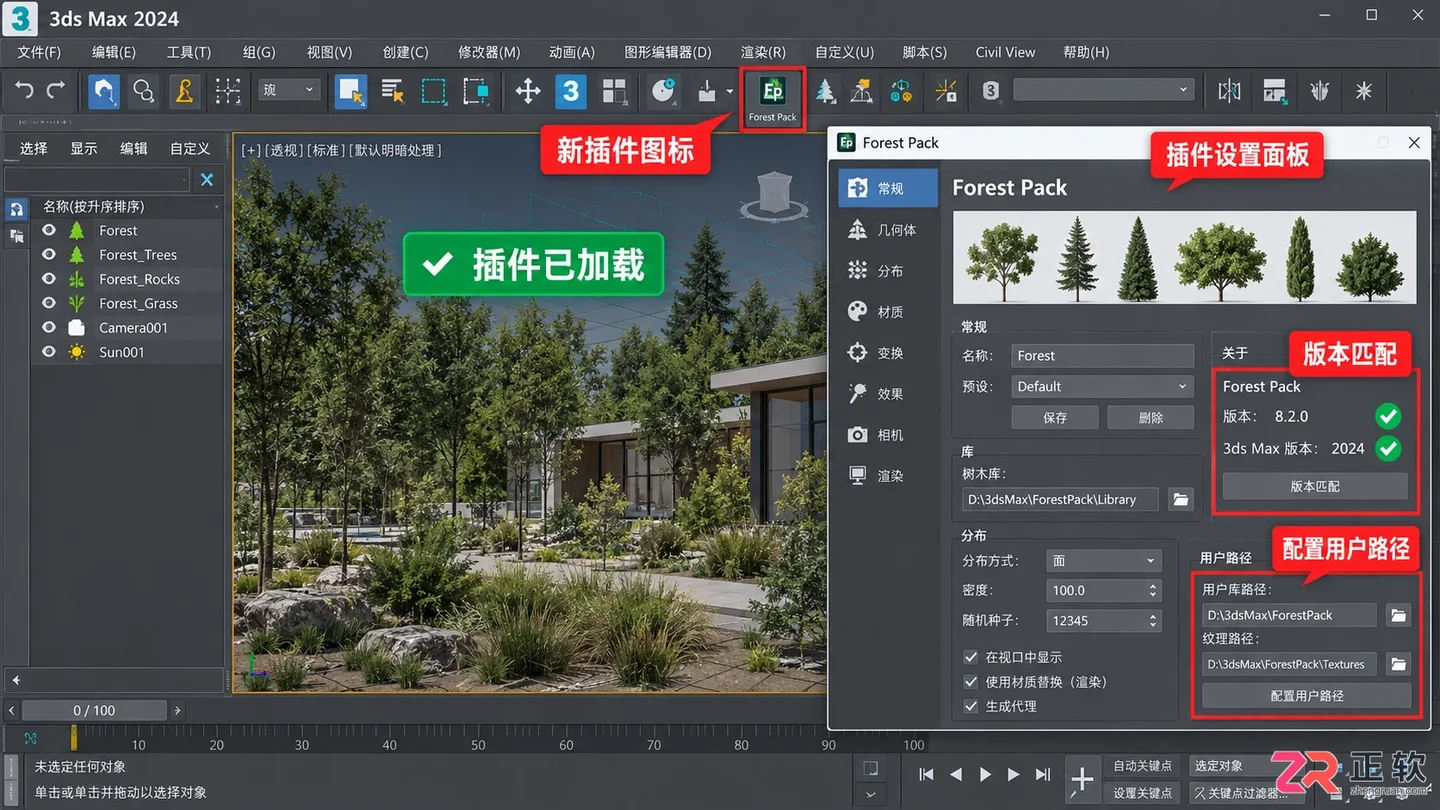This screenshot has height=810, width=1440.
Task: Click the 配置用户路径 button
Action: (1307, 696)
